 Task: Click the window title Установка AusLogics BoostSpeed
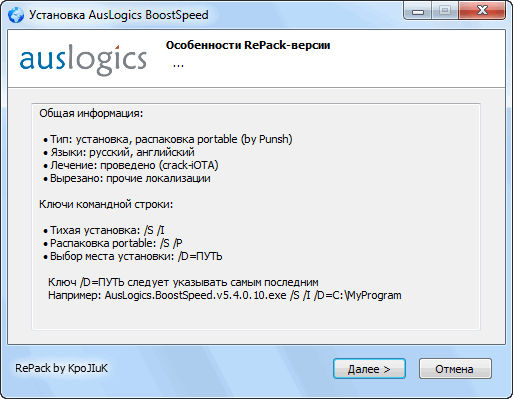[x=119, y=15]
